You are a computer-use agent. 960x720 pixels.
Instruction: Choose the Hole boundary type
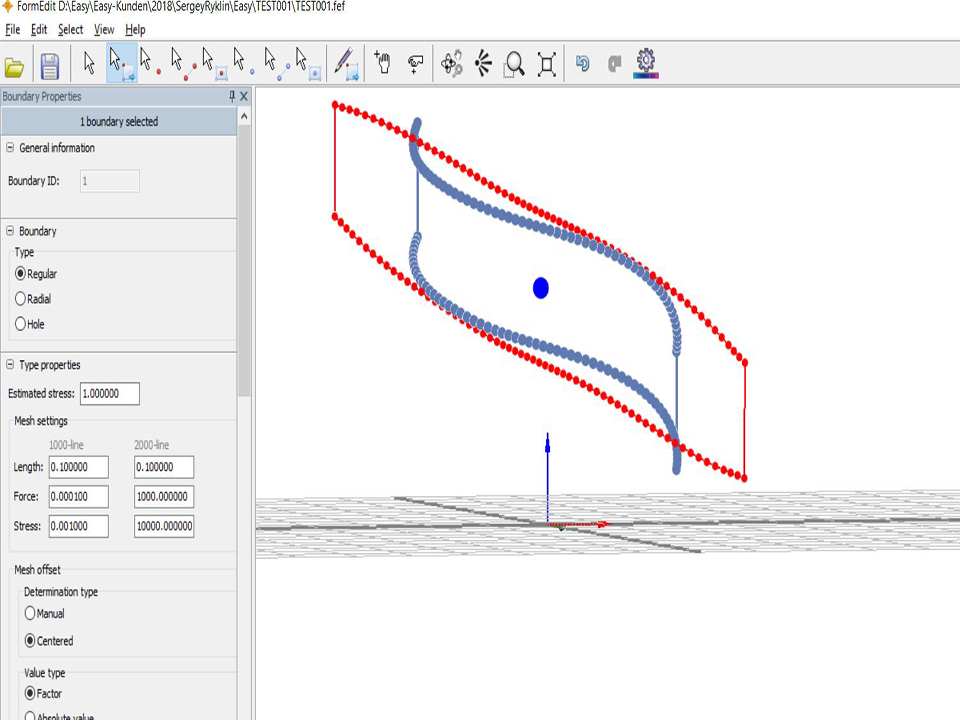tap(21, 324)
